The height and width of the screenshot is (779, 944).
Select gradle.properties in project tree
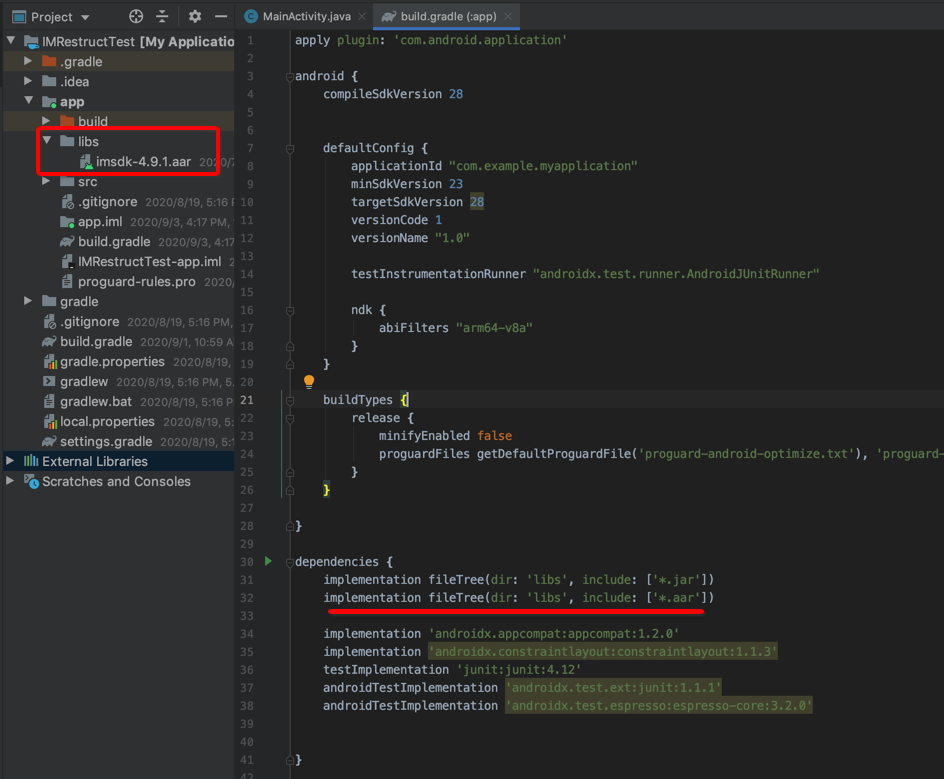[x=112, y=361]
